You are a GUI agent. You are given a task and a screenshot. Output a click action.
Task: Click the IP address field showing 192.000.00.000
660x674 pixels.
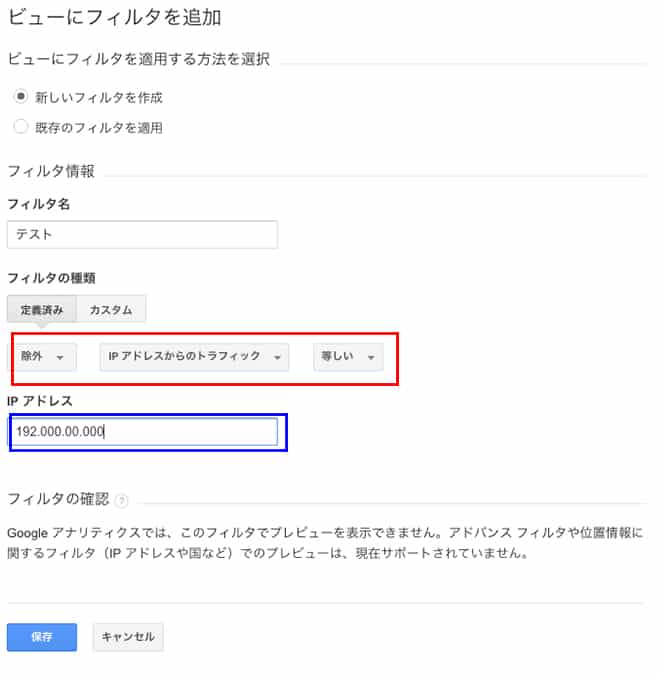[x=144, y=432]
